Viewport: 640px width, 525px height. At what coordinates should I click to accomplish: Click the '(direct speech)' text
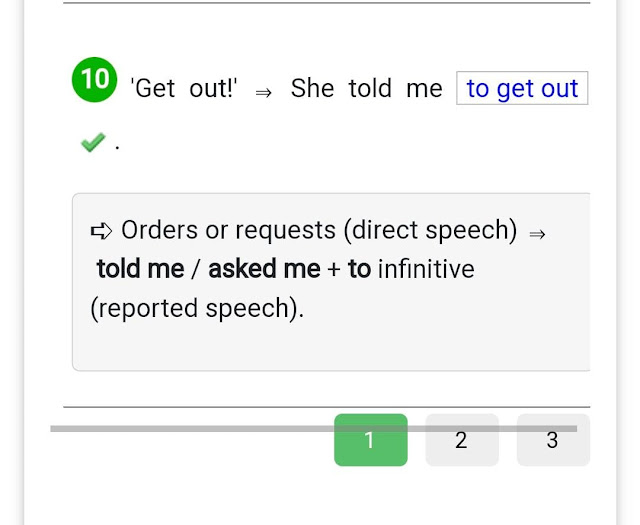coord(430,230)
